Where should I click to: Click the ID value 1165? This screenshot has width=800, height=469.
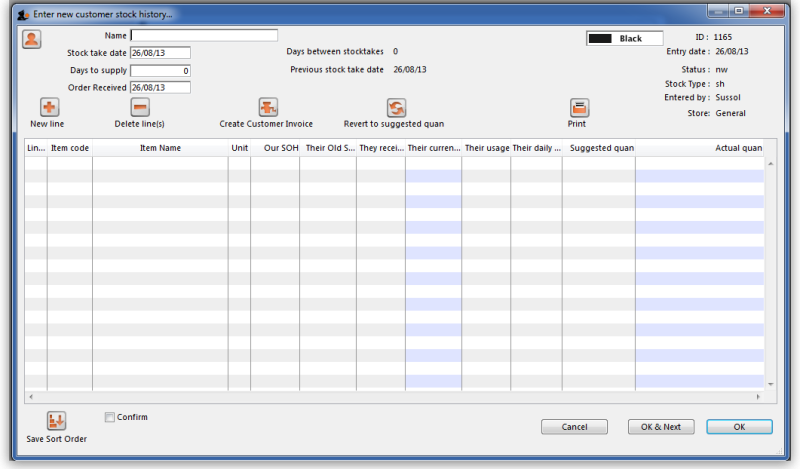(722, 37)
